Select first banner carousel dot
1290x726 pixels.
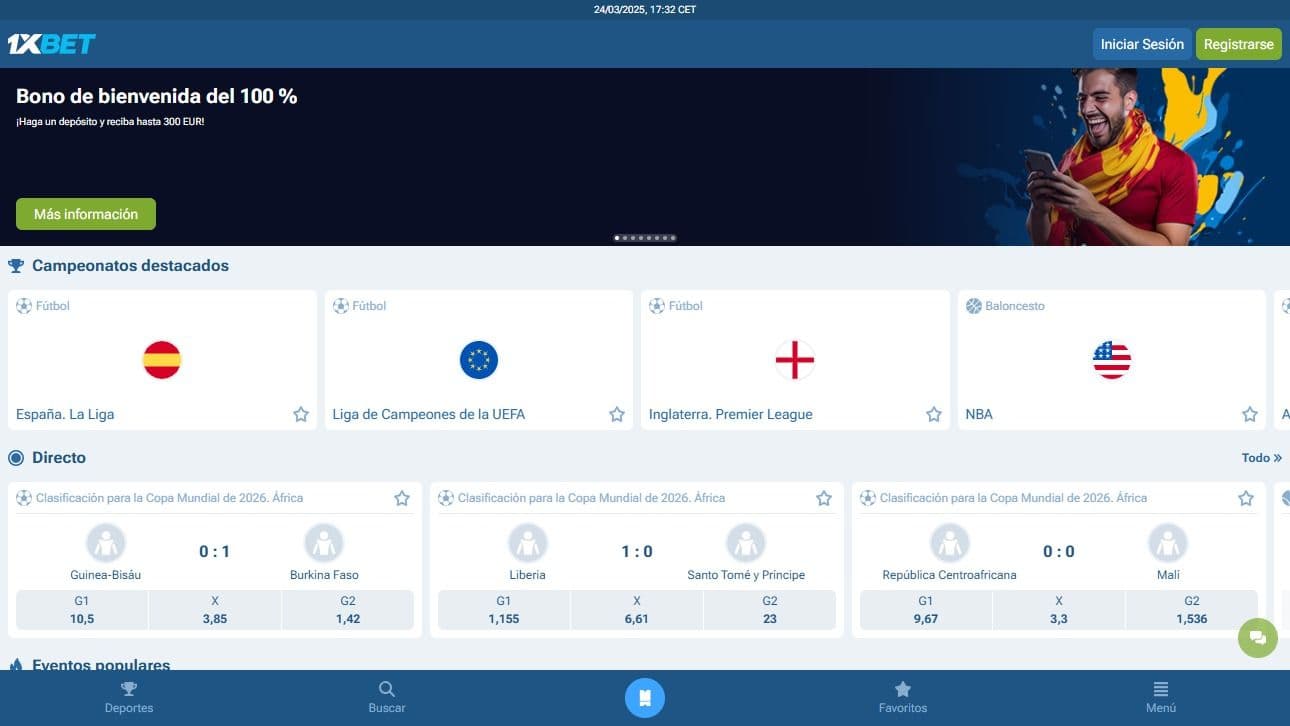point(617,238)
